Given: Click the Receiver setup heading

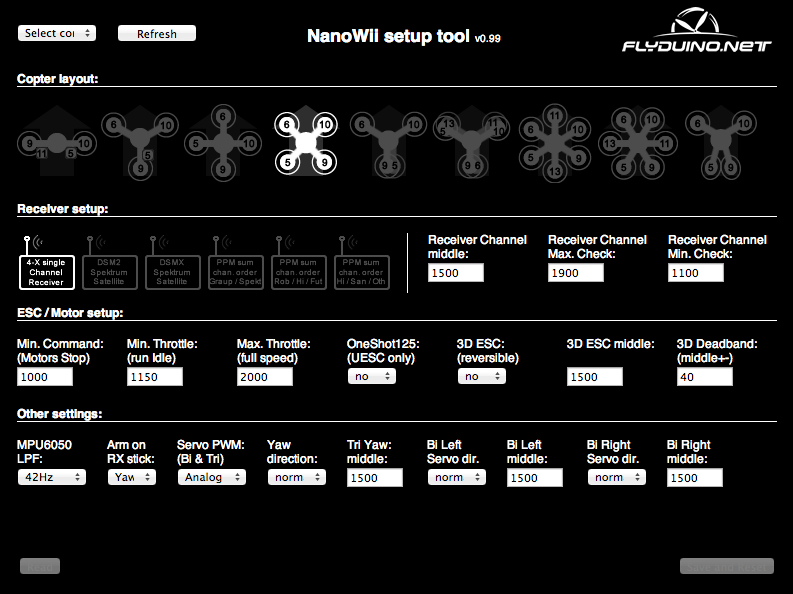Looking at the screenshot, I should 63,209.
